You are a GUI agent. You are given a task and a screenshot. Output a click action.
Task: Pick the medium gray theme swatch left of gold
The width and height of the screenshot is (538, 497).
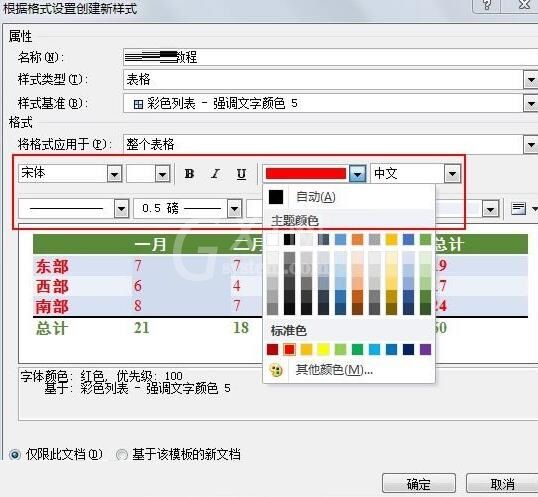[x=374, y=239]
